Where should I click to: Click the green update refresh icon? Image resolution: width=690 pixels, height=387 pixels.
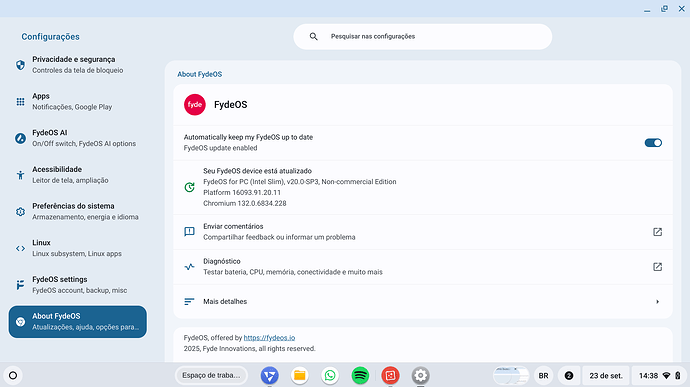(189, 187)
